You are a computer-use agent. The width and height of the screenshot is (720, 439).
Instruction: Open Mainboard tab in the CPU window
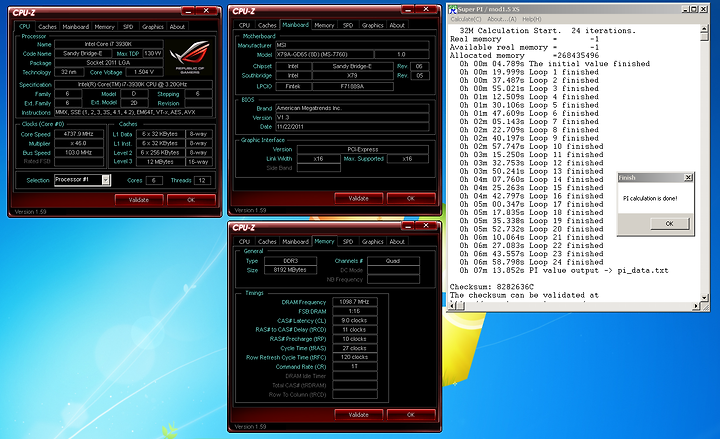point(76,27)
